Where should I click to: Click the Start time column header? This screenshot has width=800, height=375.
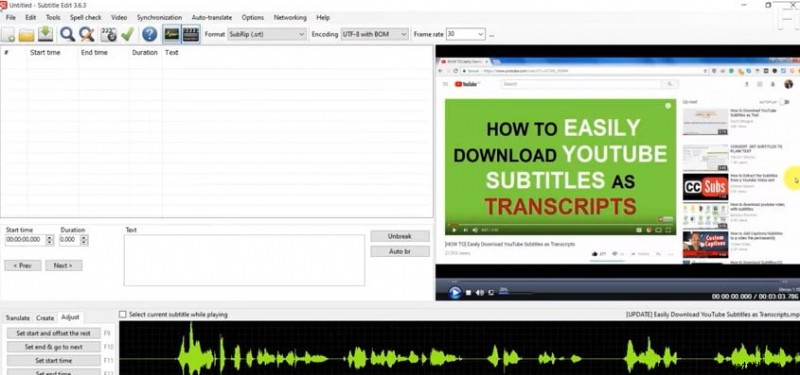coord(45,52)
